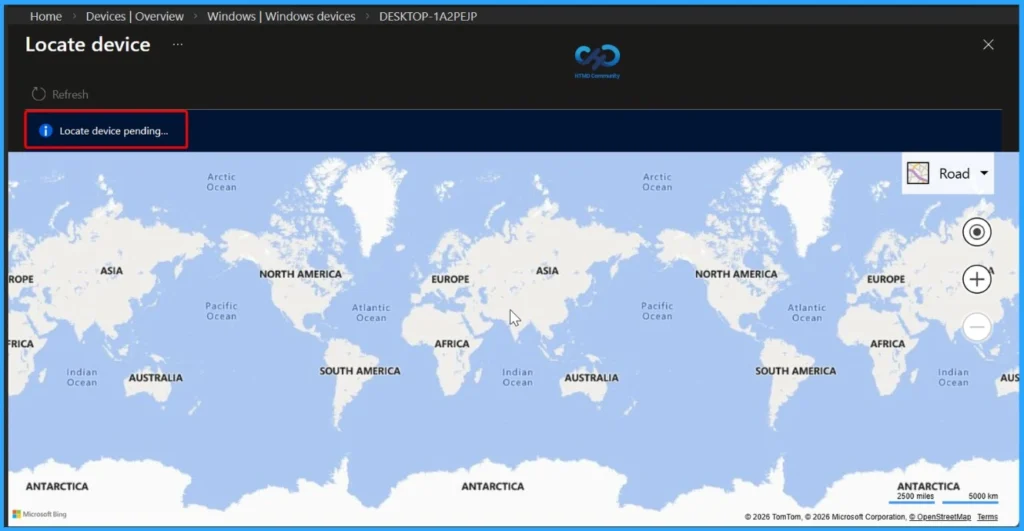Viewport: 1024px width, 531px height.
Task: Select the Locate device pending message
Action: [114, 131]
